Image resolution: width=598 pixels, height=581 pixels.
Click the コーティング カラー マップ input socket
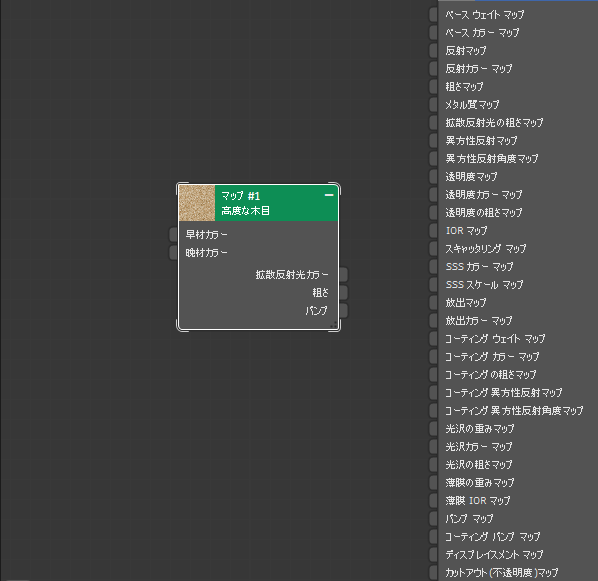click(434, 357)
